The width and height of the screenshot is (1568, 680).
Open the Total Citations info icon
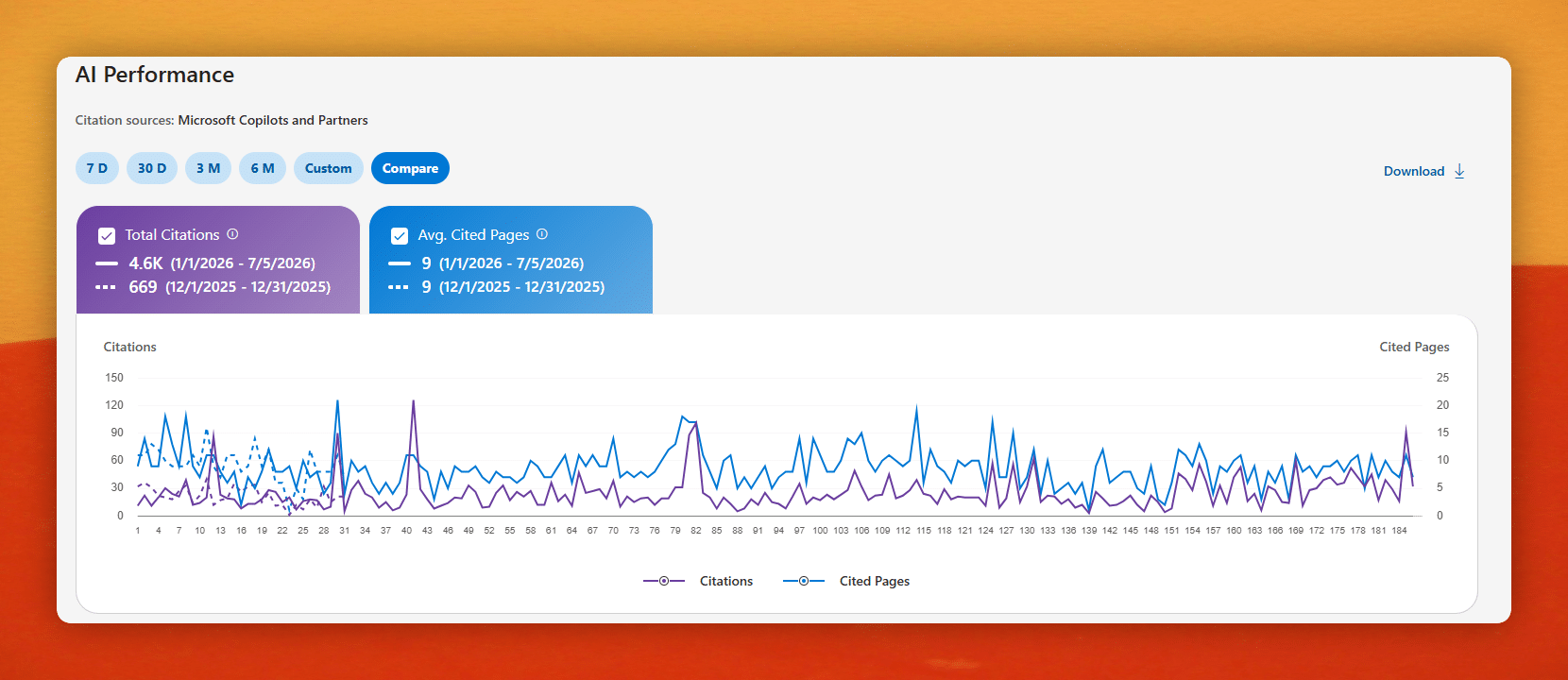click(232, 234)
